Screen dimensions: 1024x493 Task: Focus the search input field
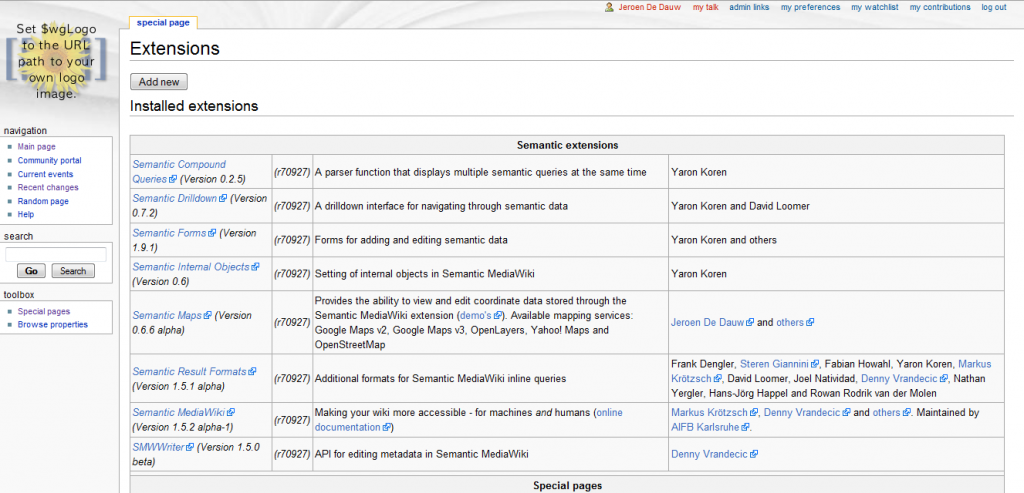click(x=56, y=255)
